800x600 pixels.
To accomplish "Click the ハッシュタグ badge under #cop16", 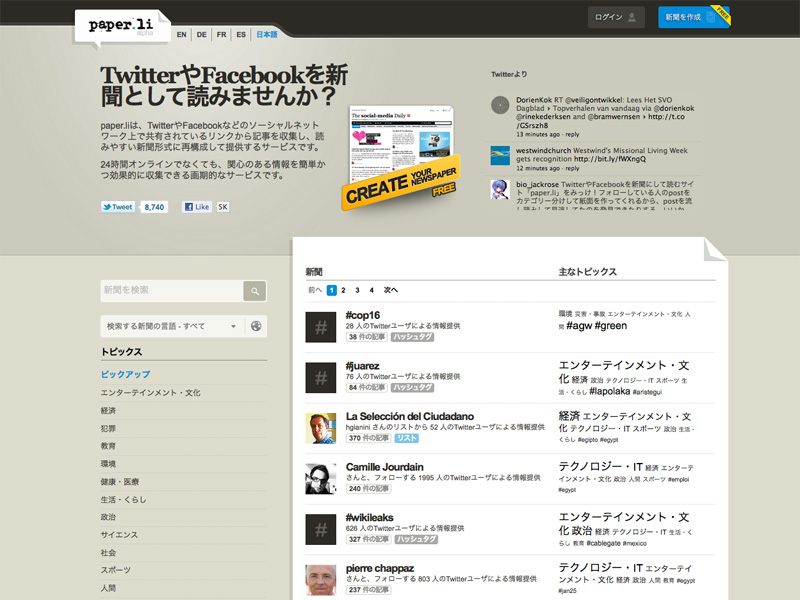I will click(x=412, y=337).
